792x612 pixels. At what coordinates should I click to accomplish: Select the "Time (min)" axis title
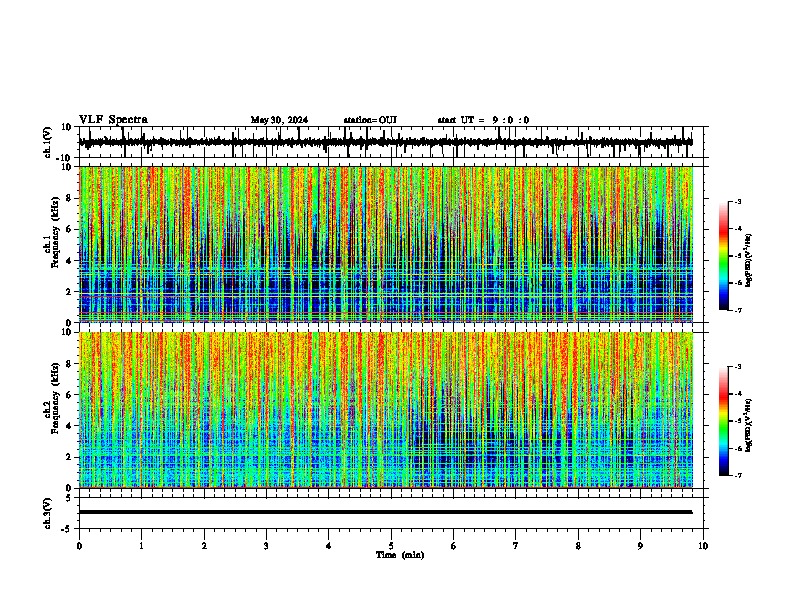[400, 555]
